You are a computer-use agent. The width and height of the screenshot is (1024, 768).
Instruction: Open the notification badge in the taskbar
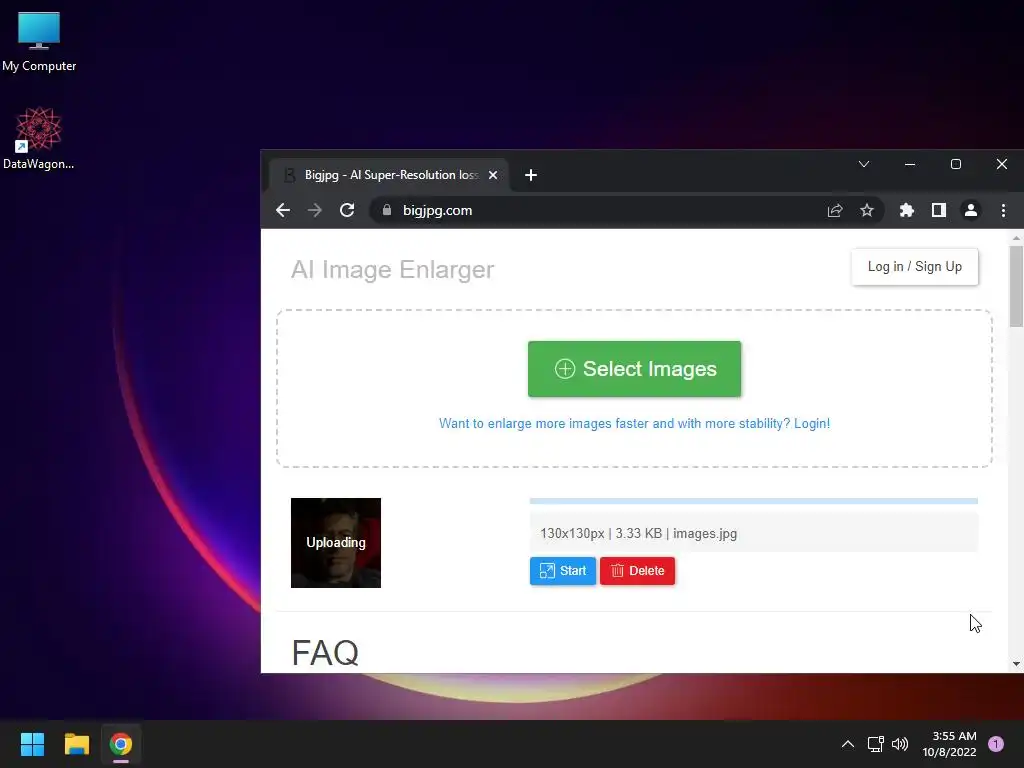click(x=996, y=744)
